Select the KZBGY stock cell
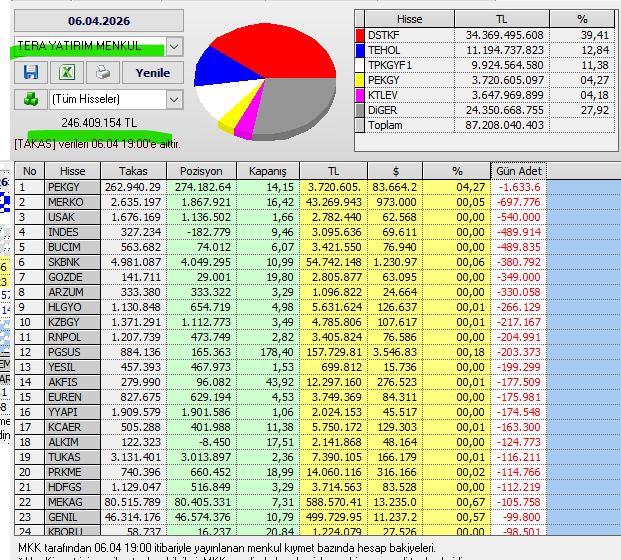The height and width of the screenshot is (560, 621). pos(72,323)
